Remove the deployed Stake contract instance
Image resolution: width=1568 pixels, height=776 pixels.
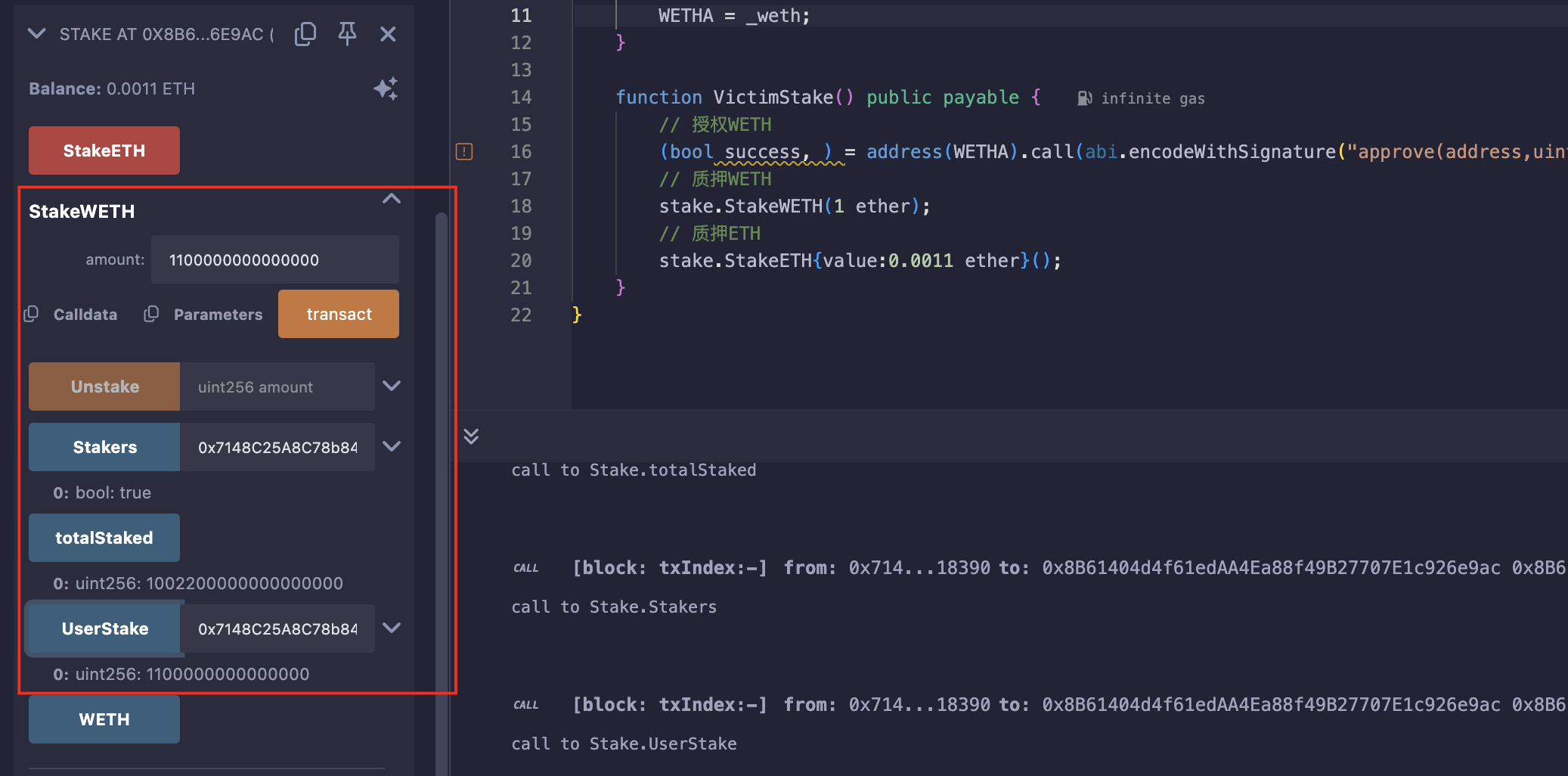[388, 34]
